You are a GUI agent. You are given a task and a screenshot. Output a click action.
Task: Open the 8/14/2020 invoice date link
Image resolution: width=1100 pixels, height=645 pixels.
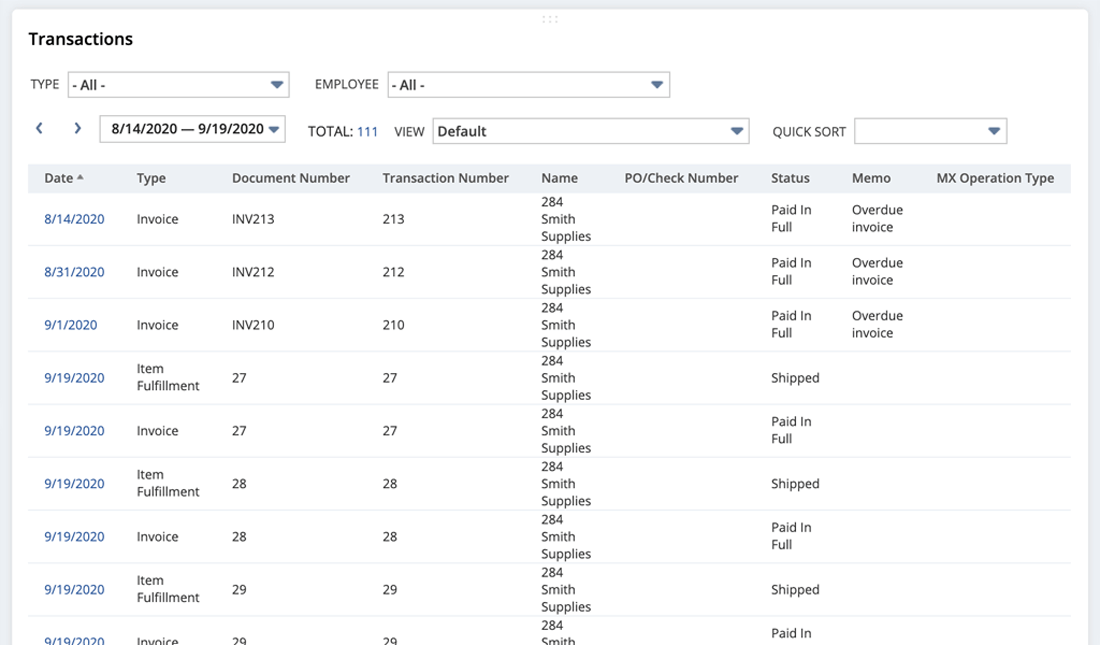coord(74,219)
